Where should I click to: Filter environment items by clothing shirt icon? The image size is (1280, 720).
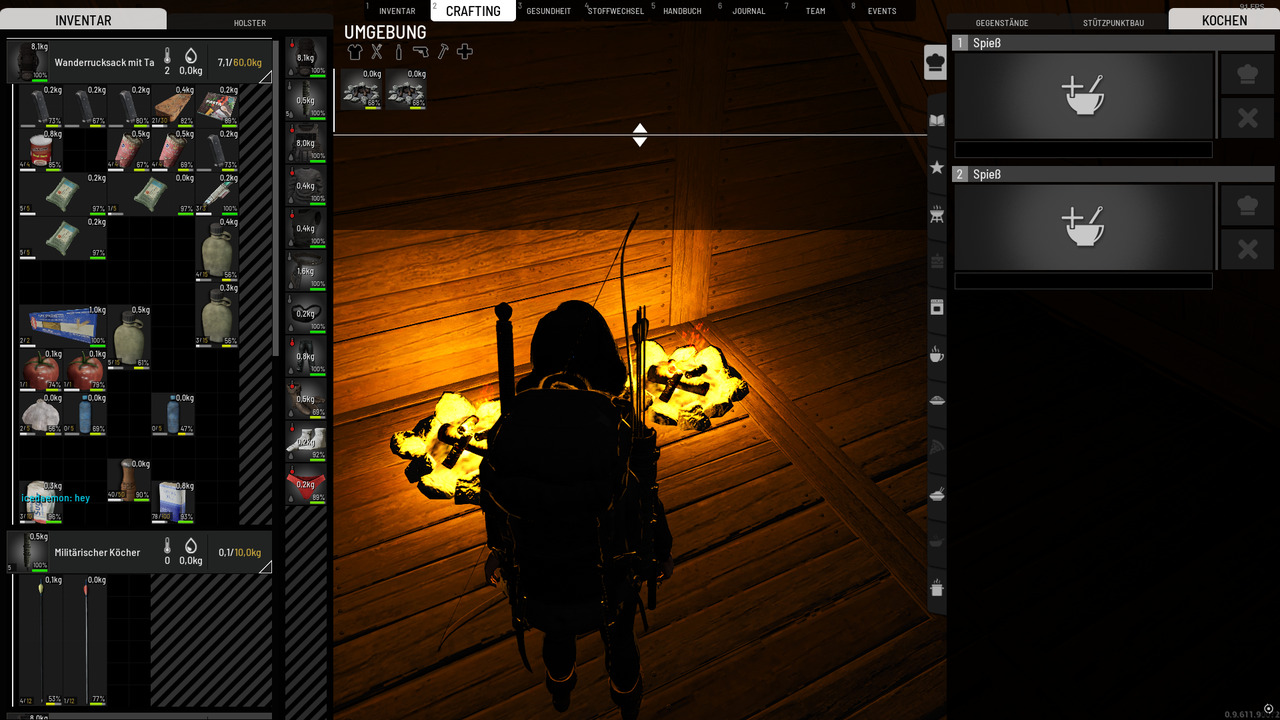click(355, 52)
